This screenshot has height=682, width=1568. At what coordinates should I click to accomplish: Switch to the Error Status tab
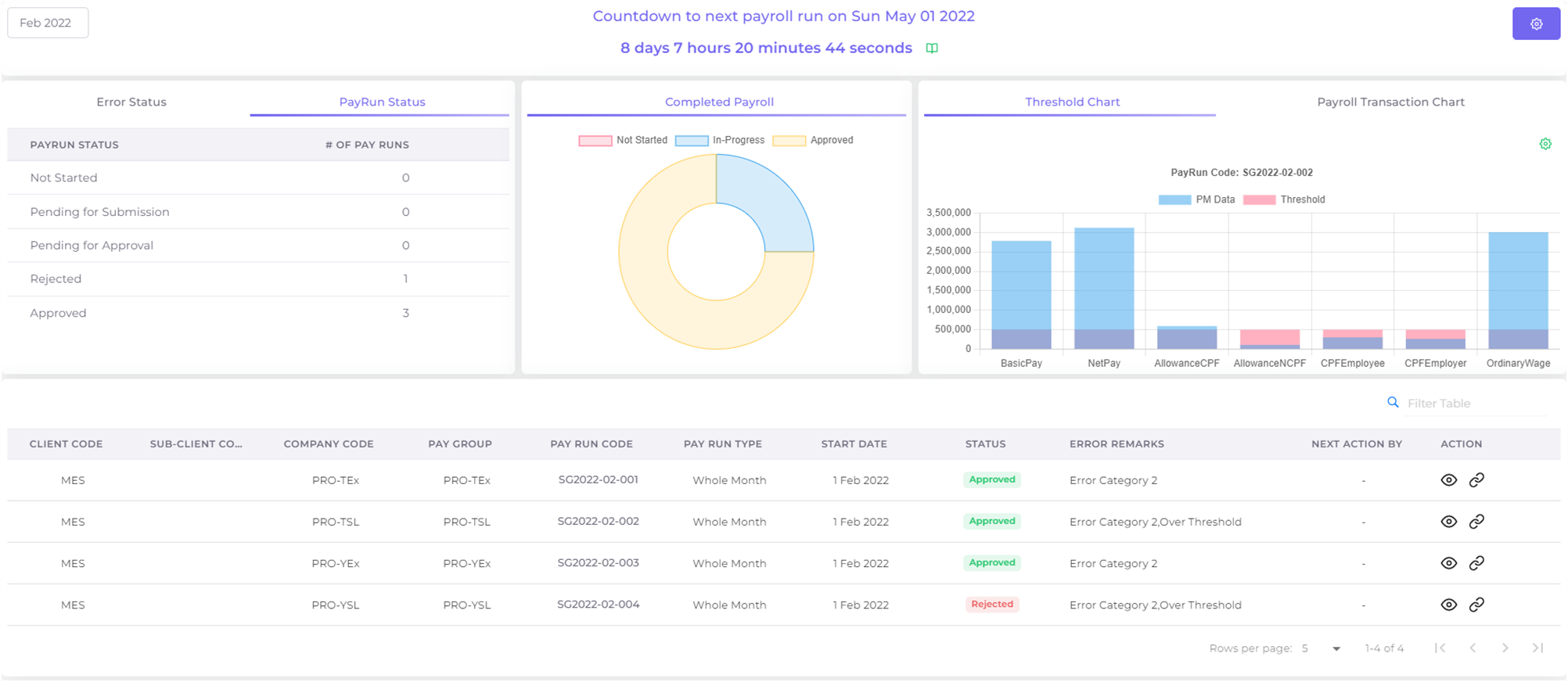pos(131,102)
